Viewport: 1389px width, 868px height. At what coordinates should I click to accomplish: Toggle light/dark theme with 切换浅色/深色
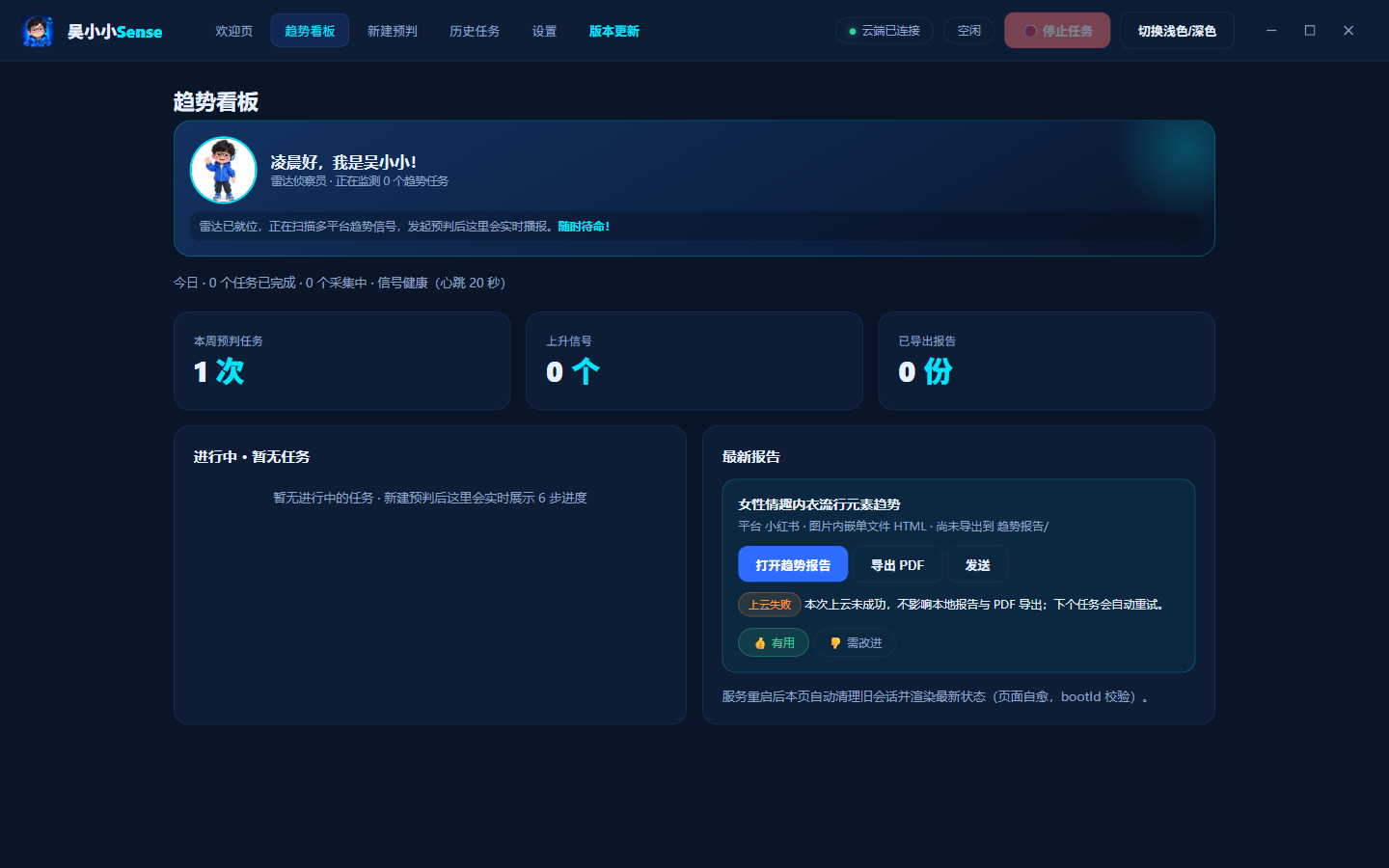[1177, 31]
